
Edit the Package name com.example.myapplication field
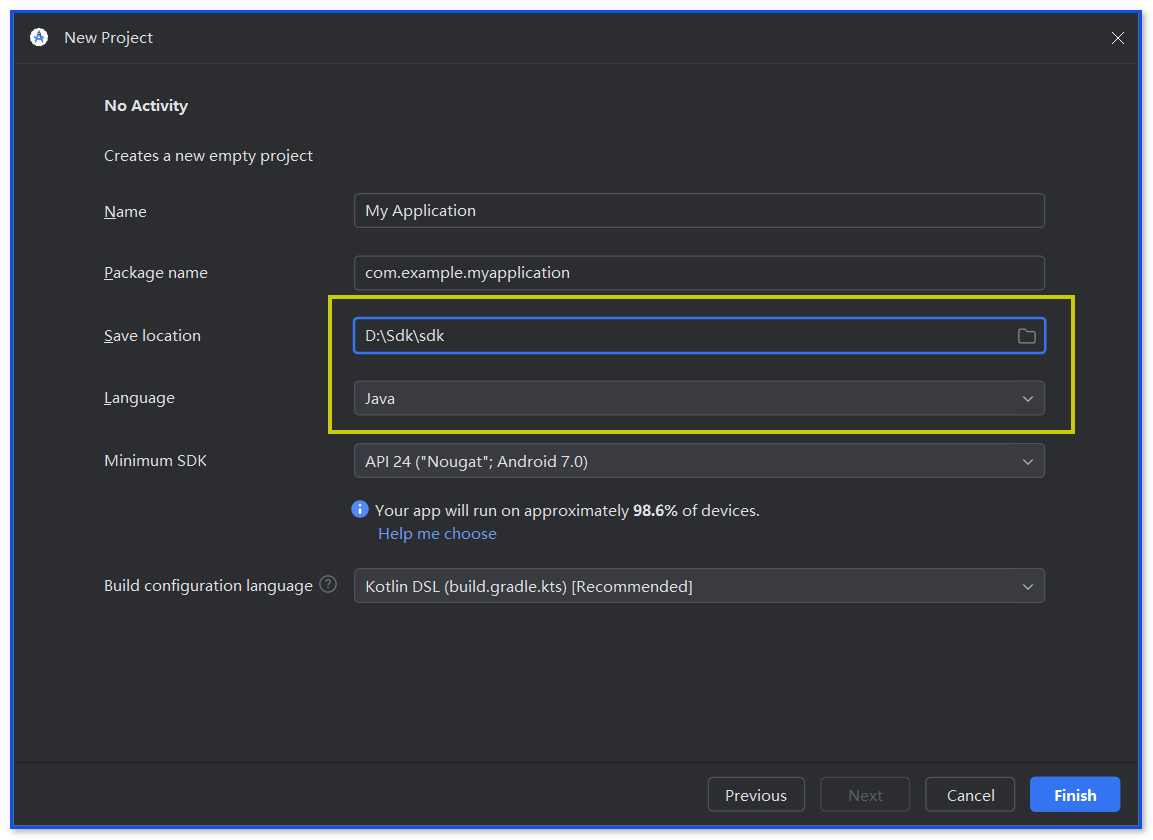pos(699,273)
